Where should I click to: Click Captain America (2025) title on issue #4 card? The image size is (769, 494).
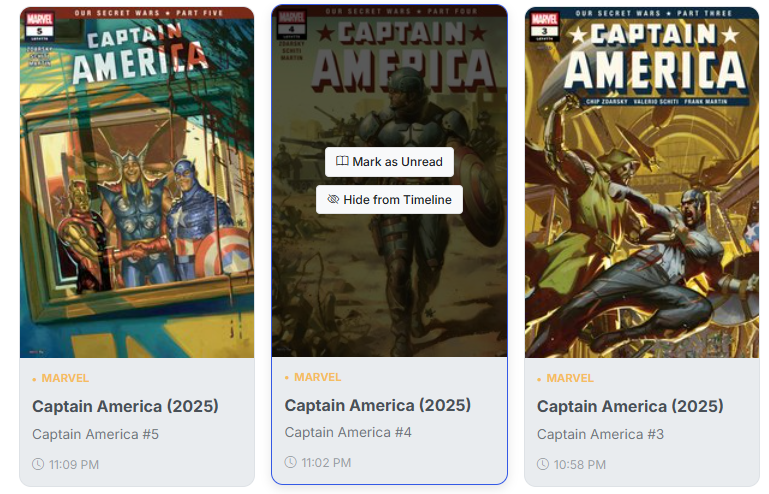pos(377,405)
